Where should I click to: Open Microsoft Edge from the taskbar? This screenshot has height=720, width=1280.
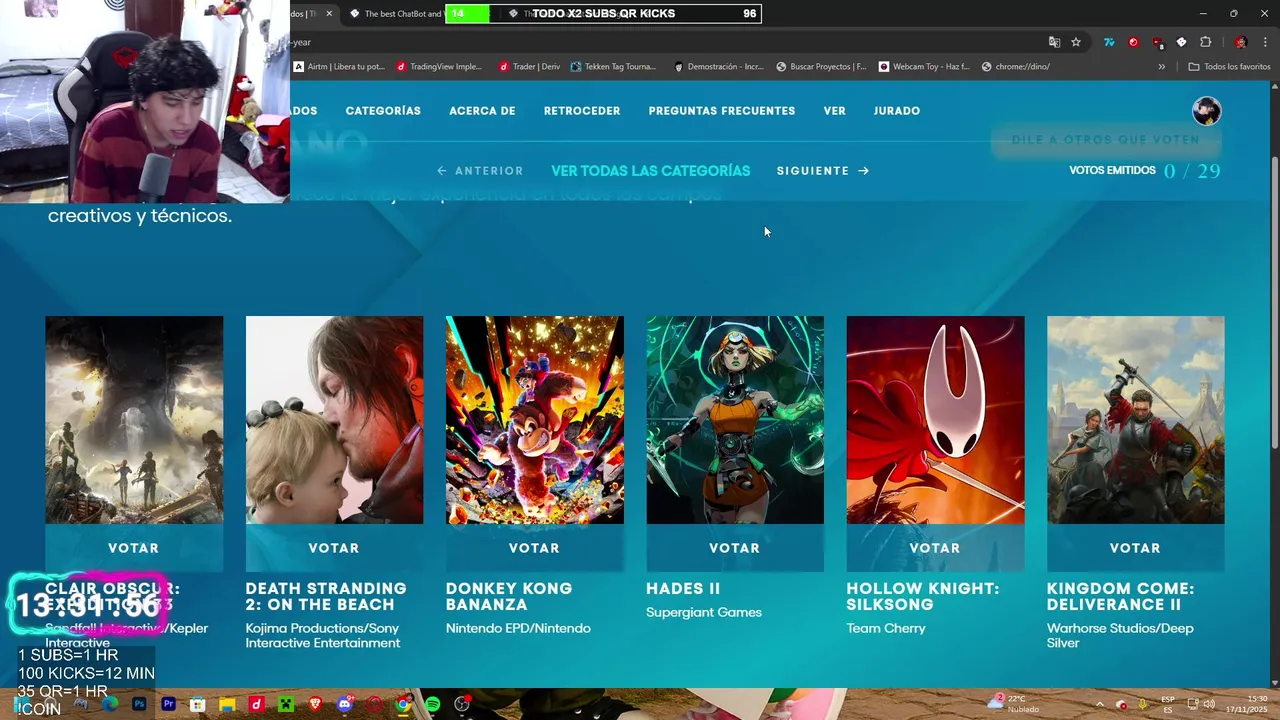tap(110, 704)
